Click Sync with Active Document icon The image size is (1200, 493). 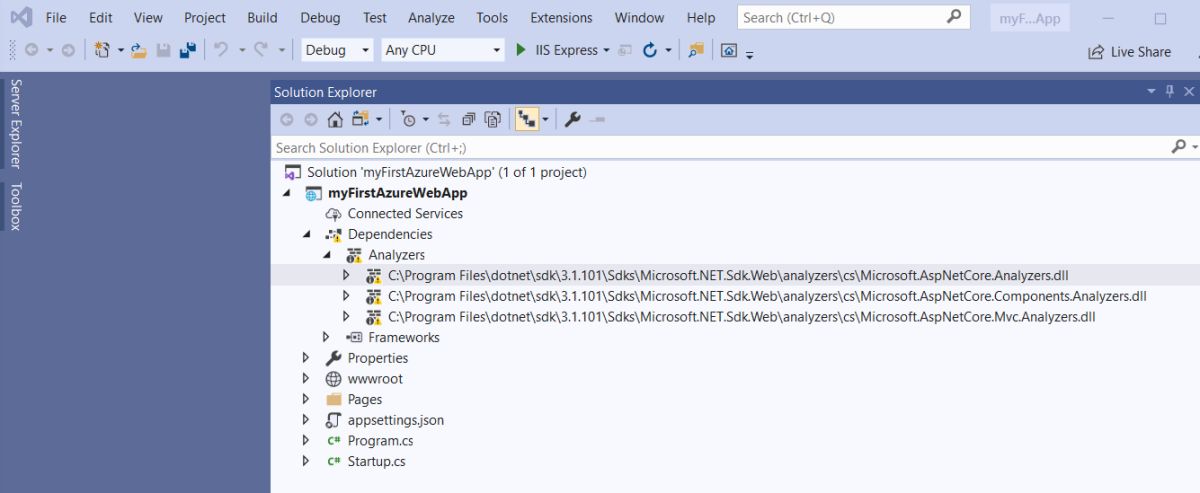click(x=444, y=119)
